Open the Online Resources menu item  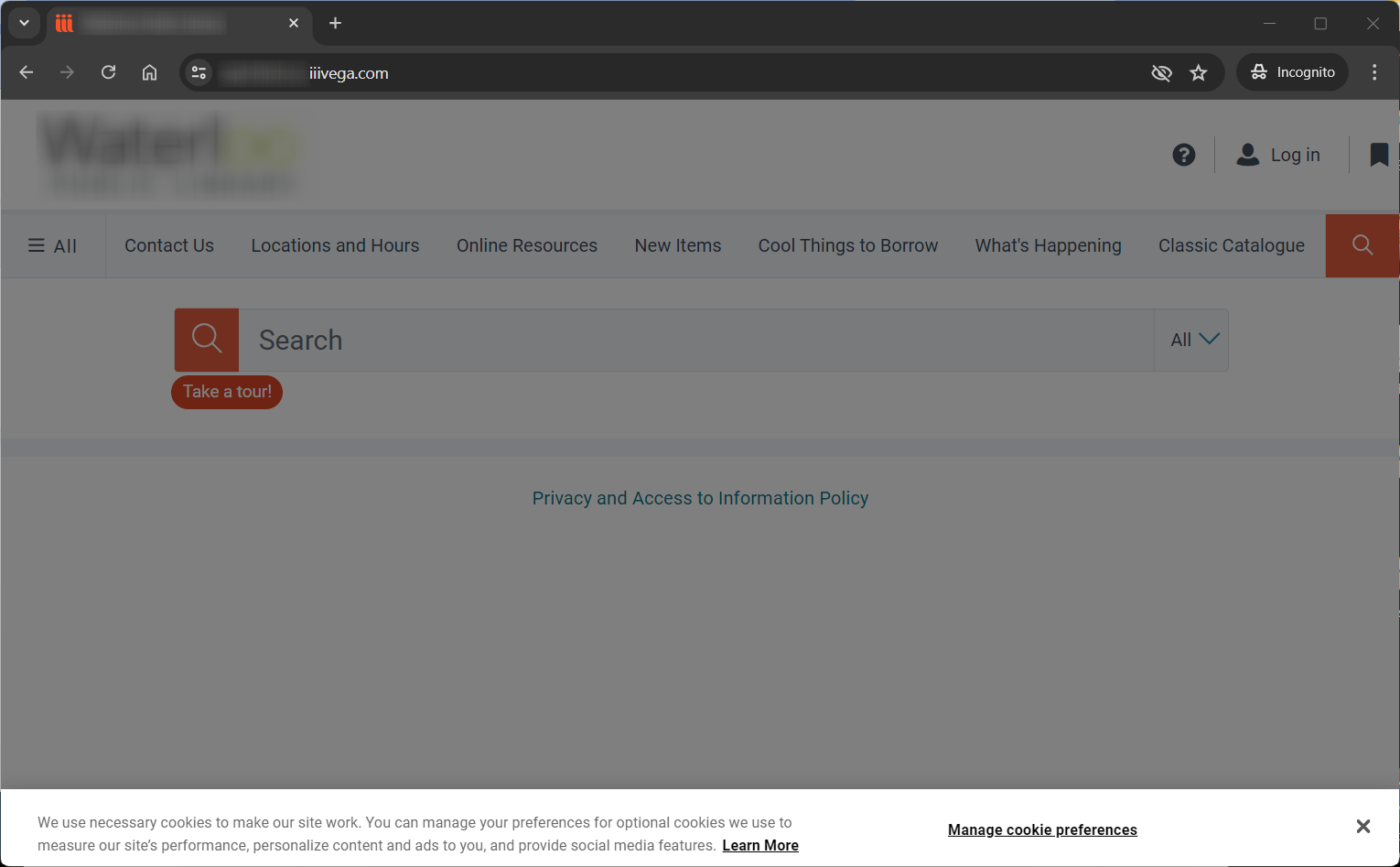[x=526, y=245]
